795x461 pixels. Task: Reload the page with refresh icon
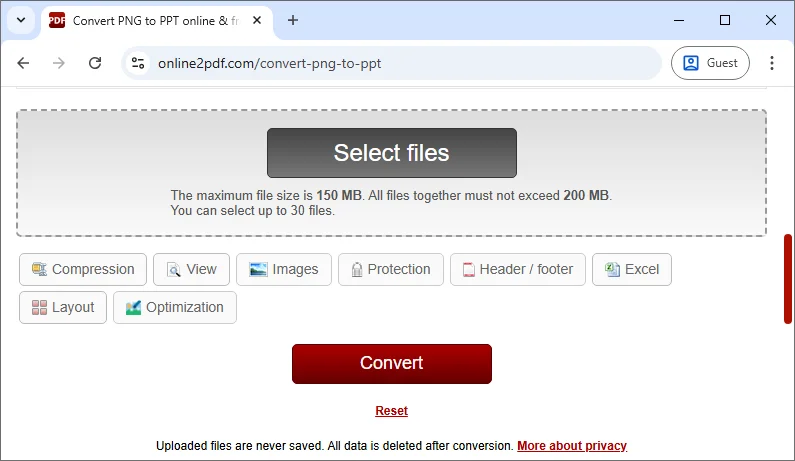95,63
